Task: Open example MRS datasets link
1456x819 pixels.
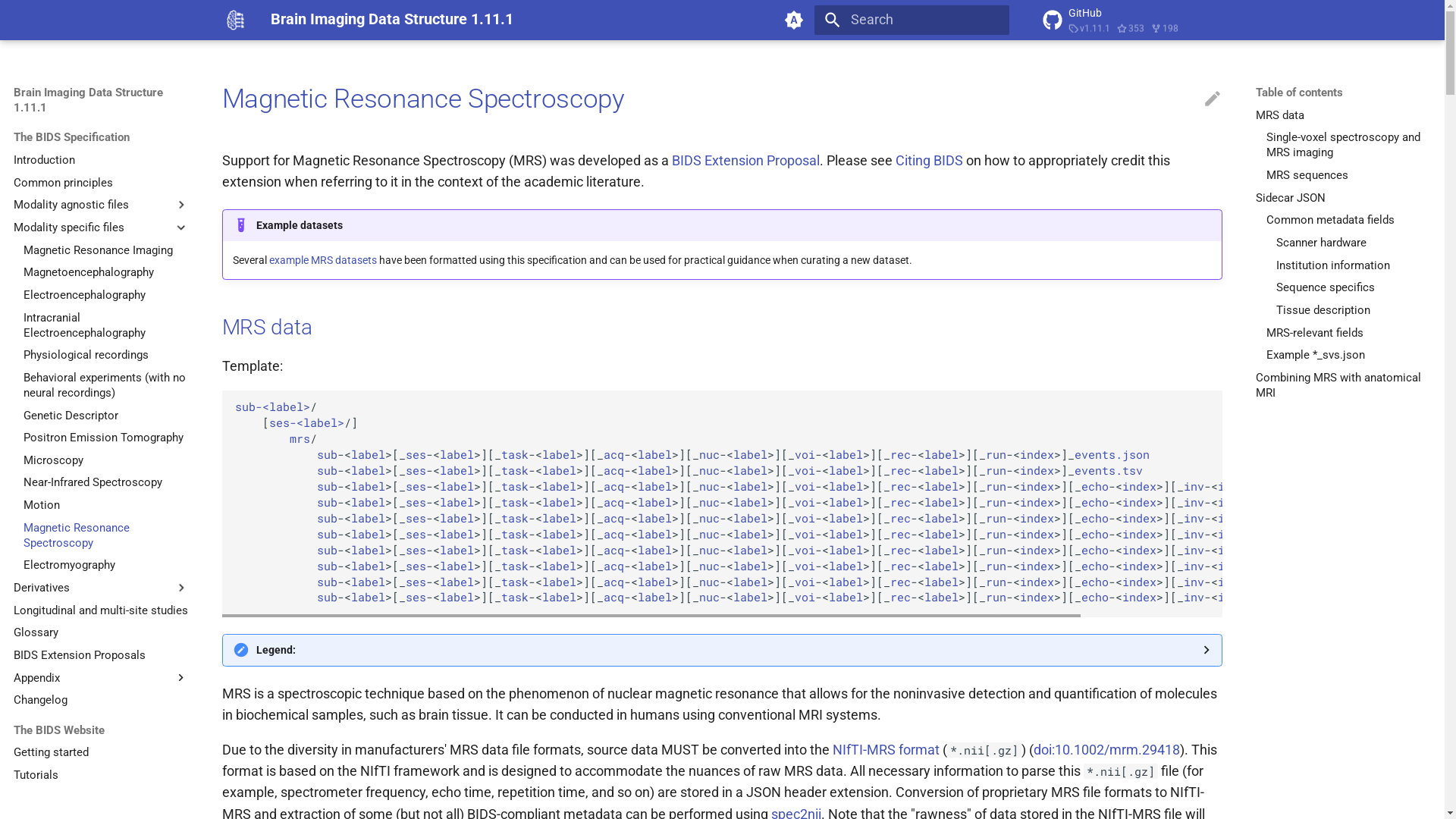Action: pyautogui.click(x=323, y=260)
